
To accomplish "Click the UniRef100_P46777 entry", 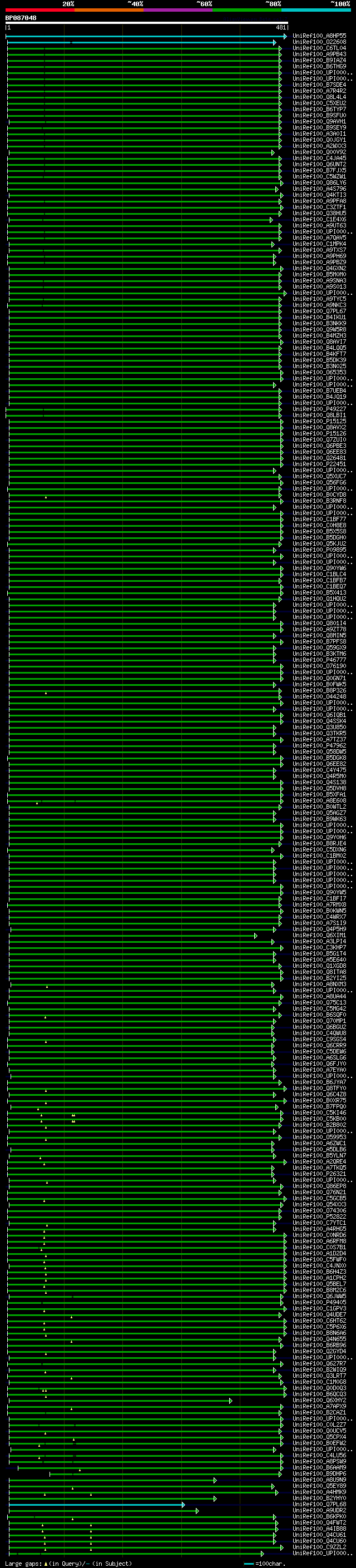I will 319,660.
